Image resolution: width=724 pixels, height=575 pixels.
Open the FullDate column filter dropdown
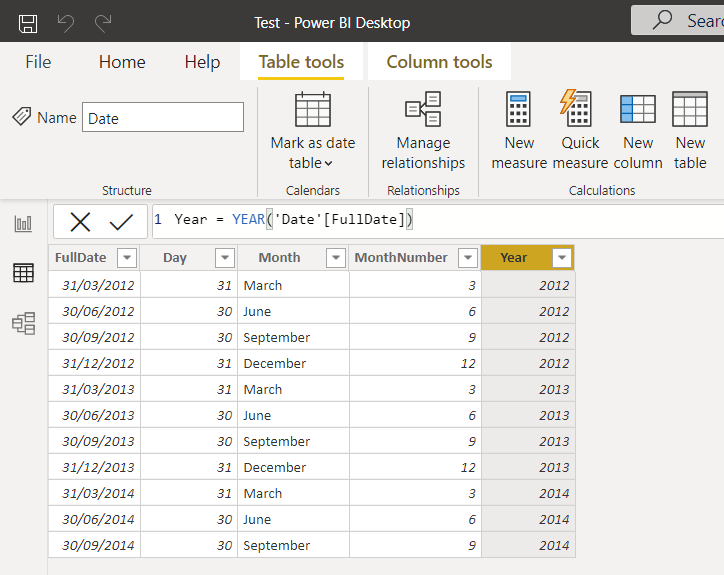coord(126,258)
